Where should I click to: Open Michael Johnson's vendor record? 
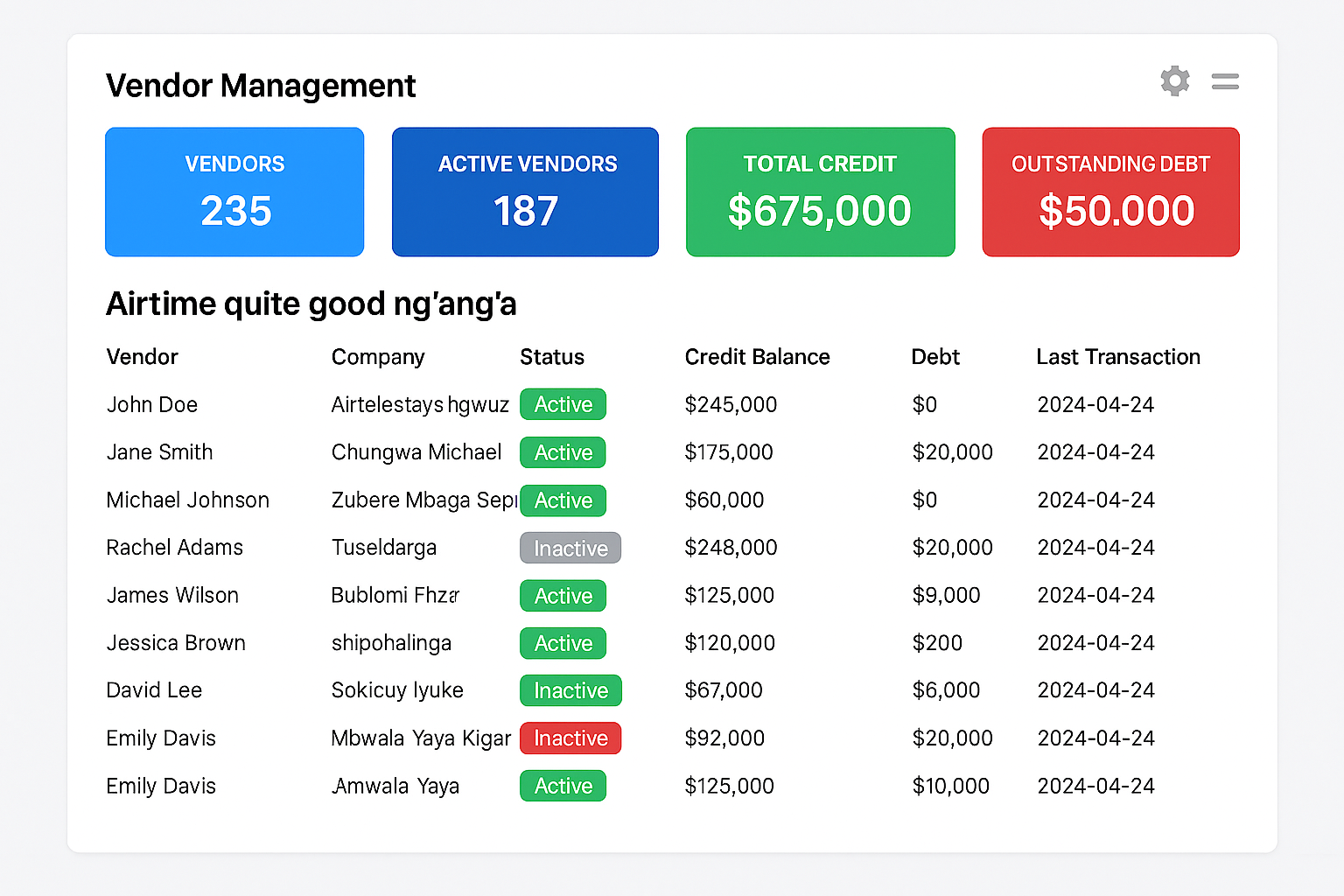(x=187, y=500)
